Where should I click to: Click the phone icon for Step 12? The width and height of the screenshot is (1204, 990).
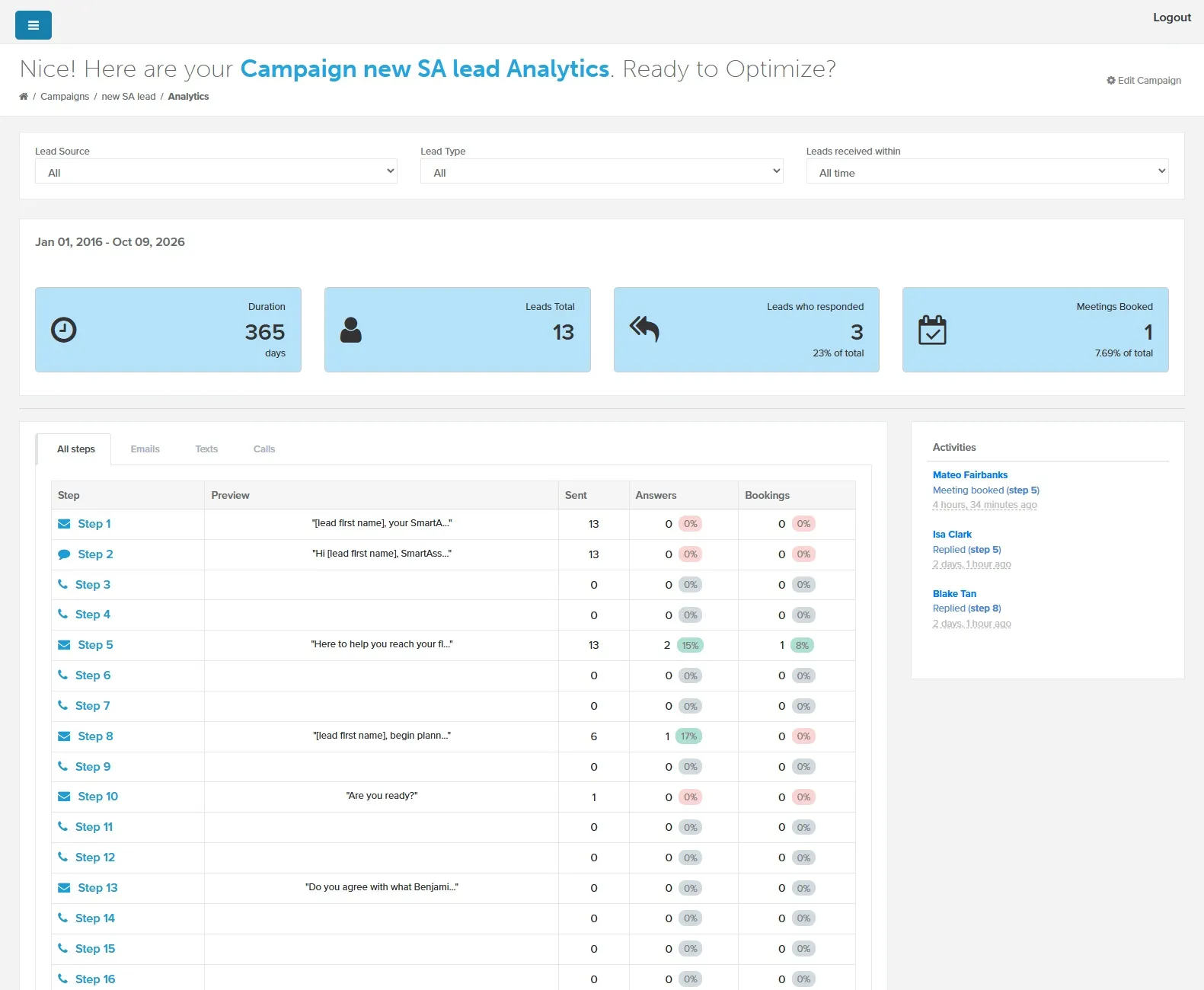pyautogui.click(x=63, y=857)
